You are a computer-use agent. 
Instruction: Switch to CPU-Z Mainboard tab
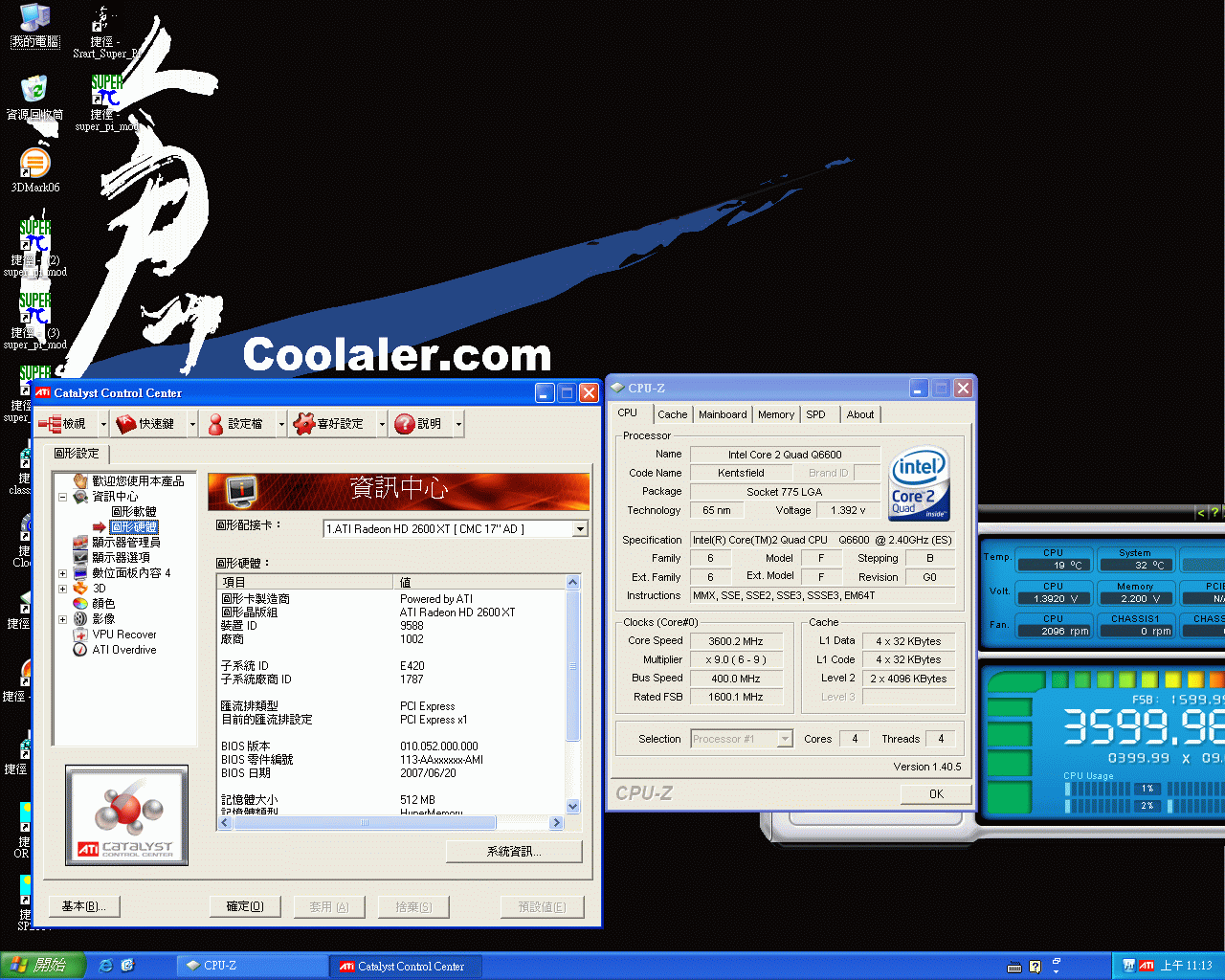723,414
